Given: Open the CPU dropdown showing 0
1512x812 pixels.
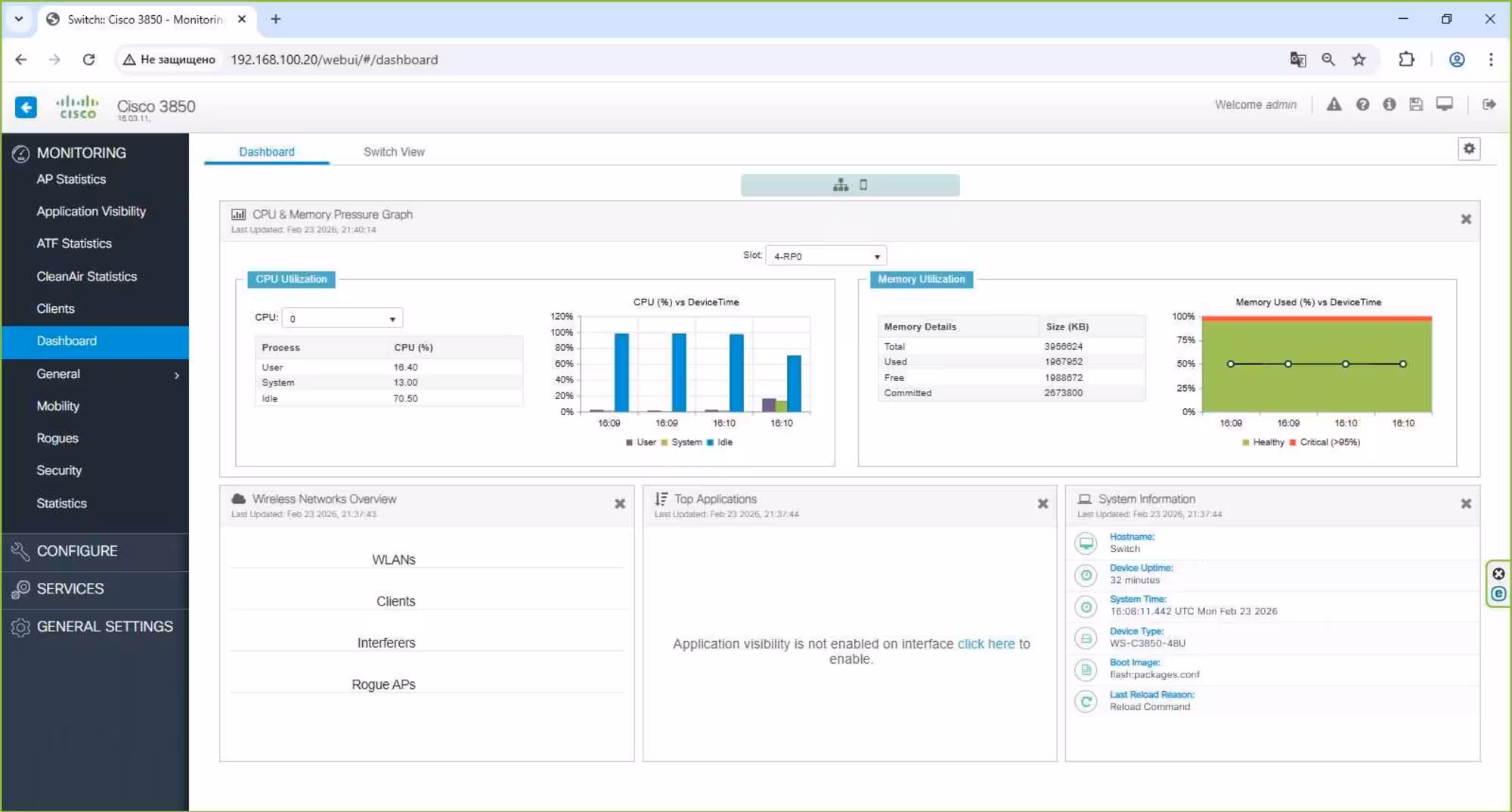Looking at the screenshot, I should [x=342, y=318].
